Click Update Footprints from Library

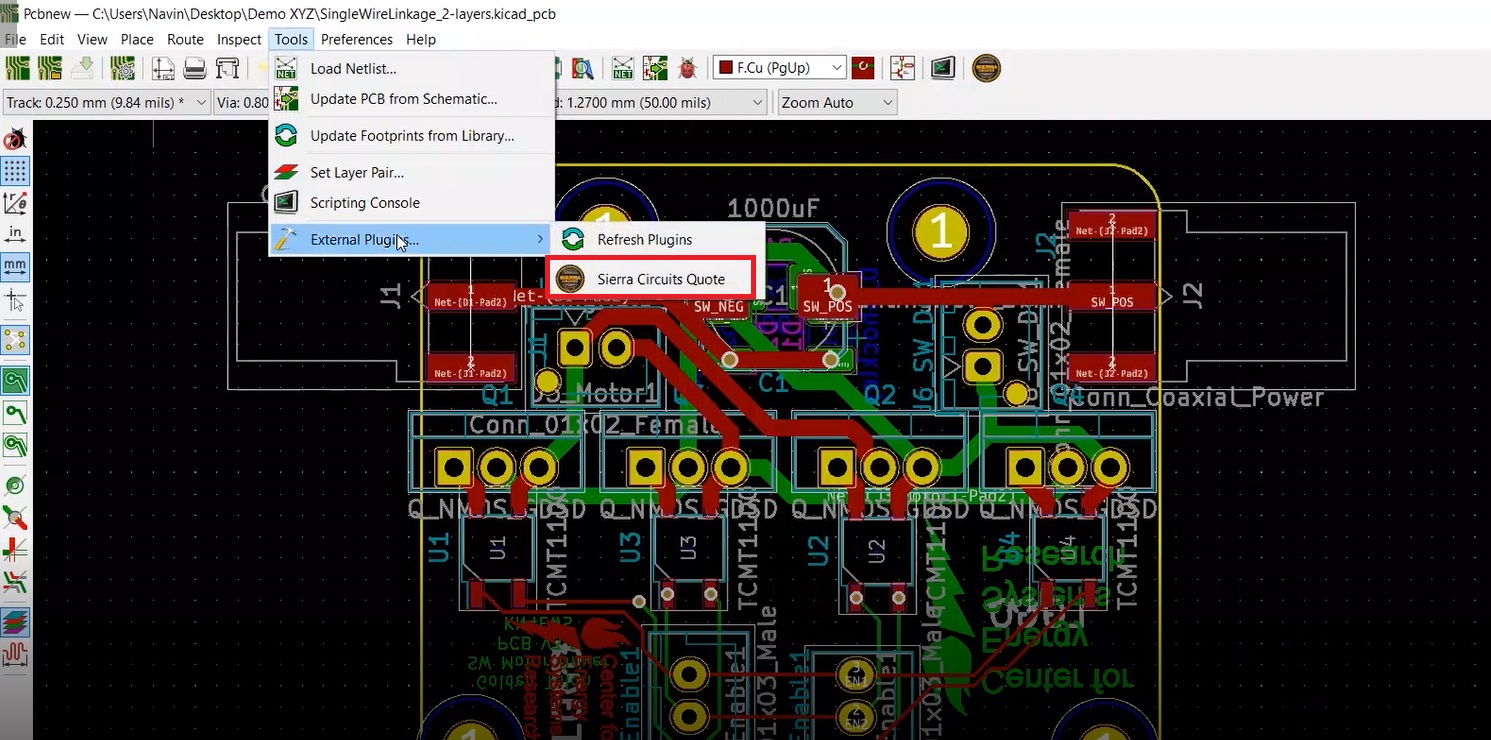pyautogui.click(x=411, y=136)
